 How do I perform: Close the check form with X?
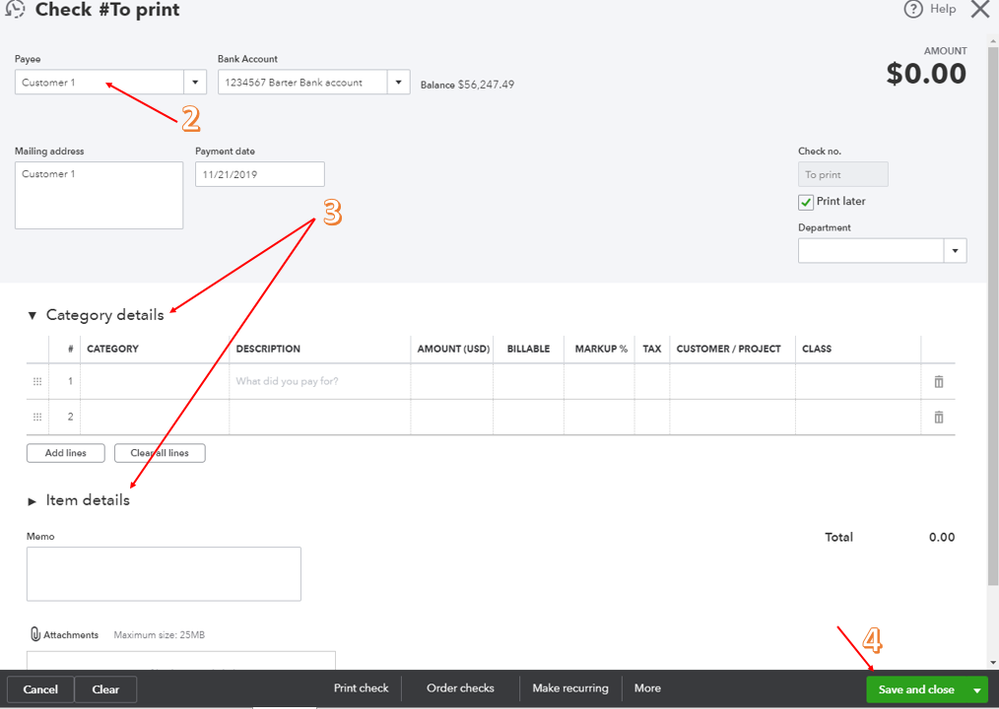pyautogui.click(x=980, y=9)
